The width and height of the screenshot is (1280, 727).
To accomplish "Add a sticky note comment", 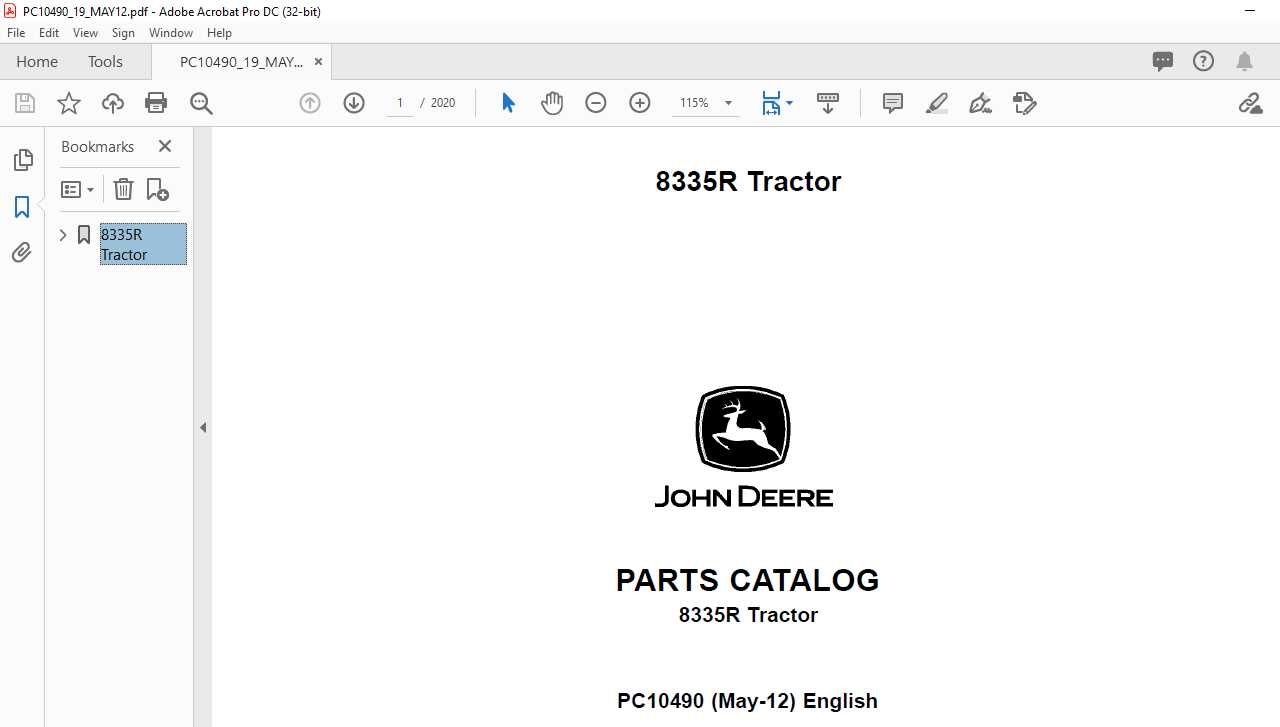I will point(893,103).
